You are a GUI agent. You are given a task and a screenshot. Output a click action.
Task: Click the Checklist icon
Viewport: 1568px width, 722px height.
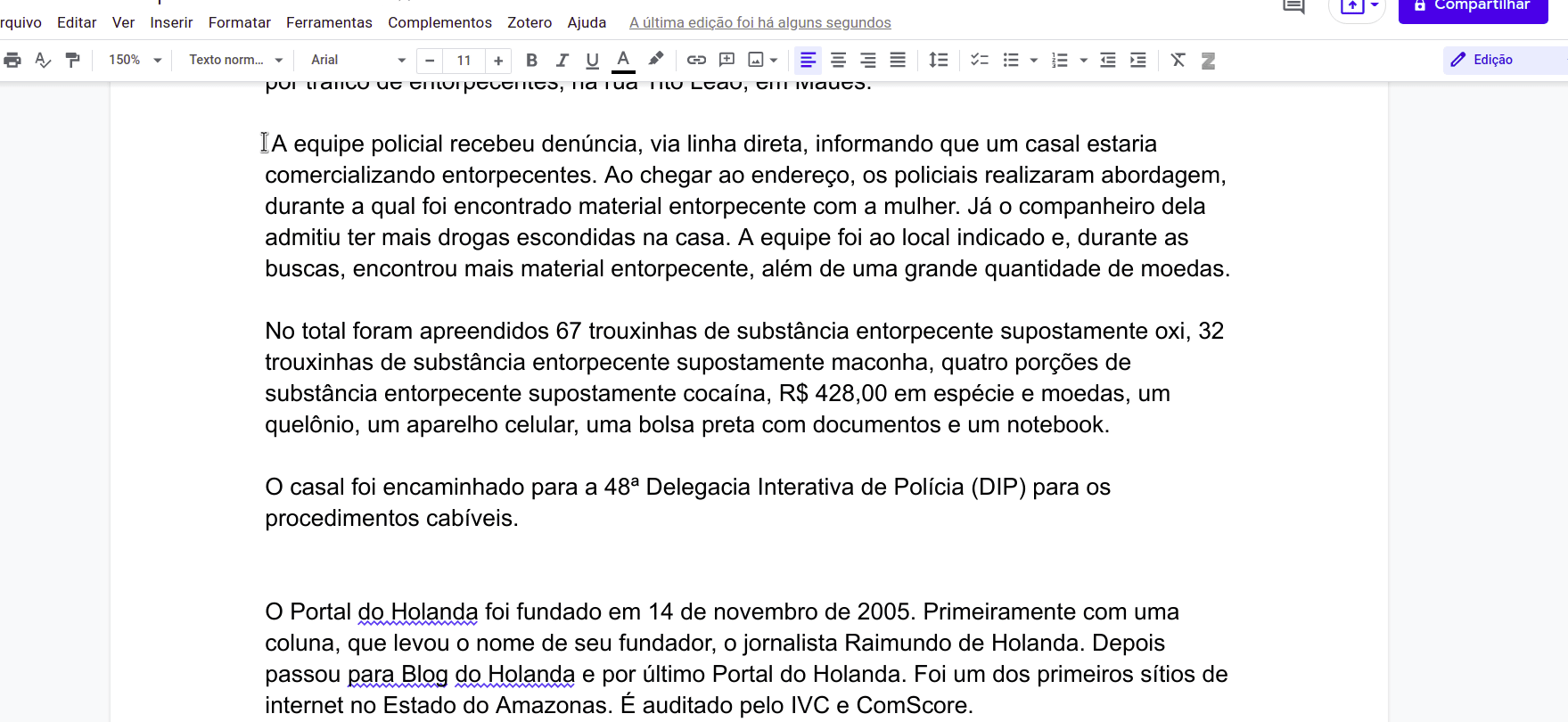point(980,60)
